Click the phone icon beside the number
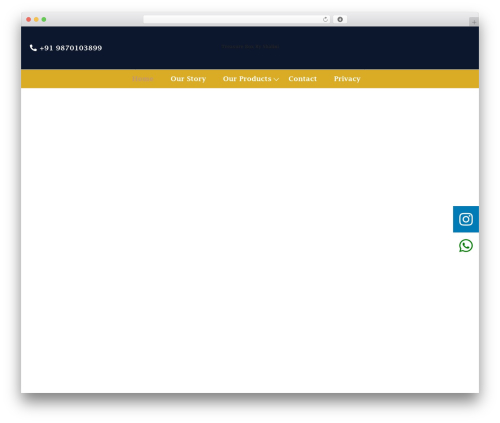 click(33, 48)
